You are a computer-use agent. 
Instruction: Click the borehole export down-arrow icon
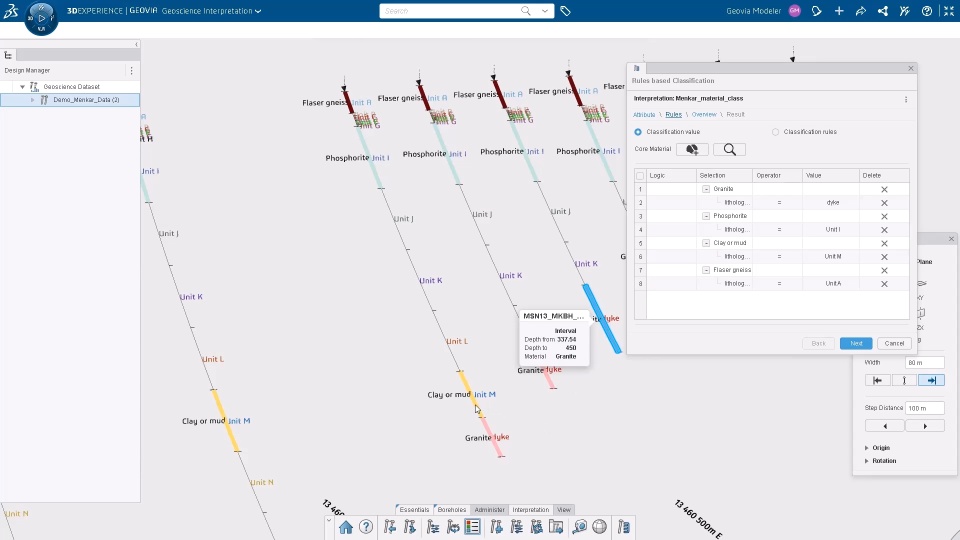tap(410, 527)
